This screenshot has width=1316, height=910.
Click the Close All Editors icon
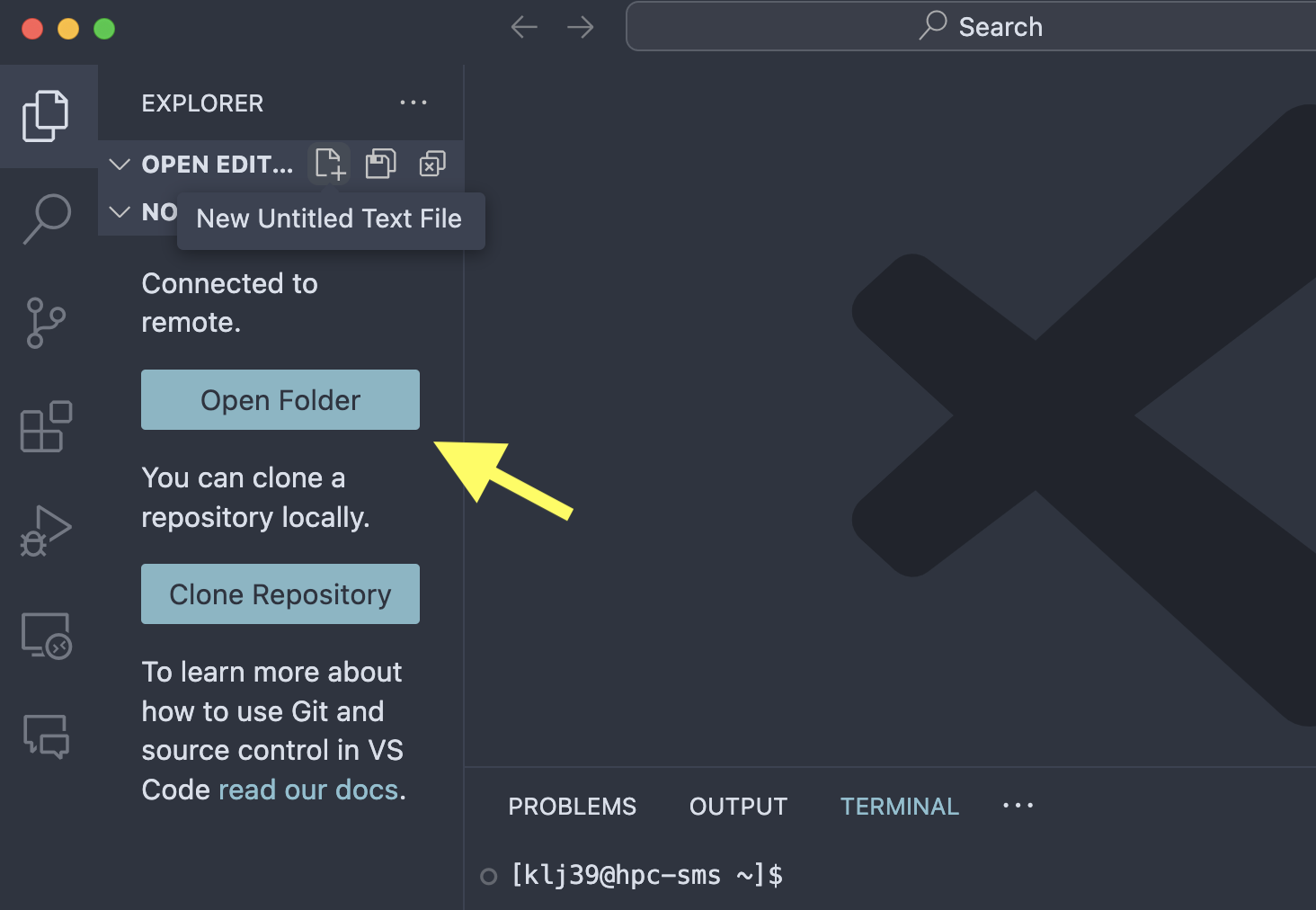pos(432,164)
